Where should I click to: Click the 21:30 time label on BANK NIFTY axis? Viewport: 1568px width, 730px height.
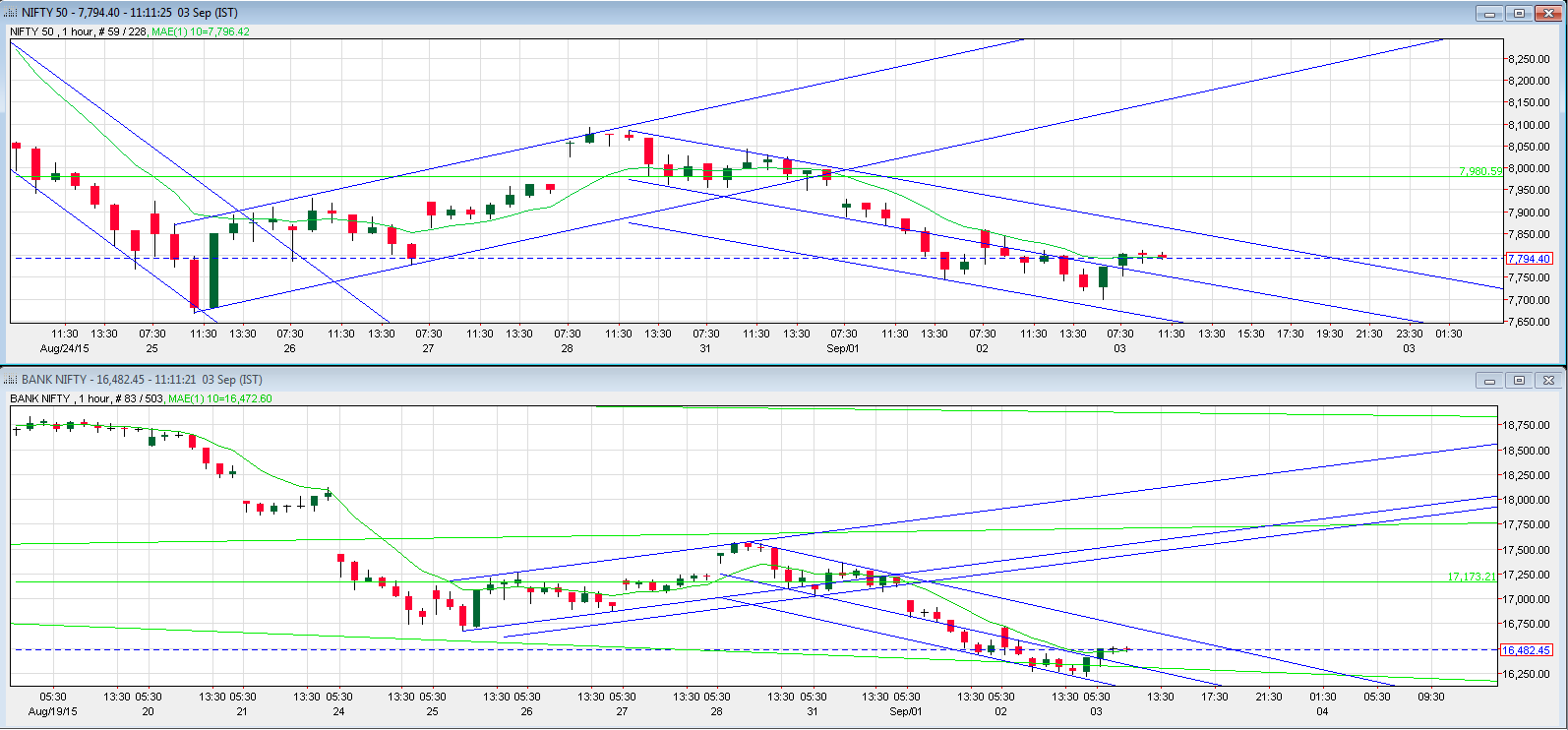pos(1269,697)
